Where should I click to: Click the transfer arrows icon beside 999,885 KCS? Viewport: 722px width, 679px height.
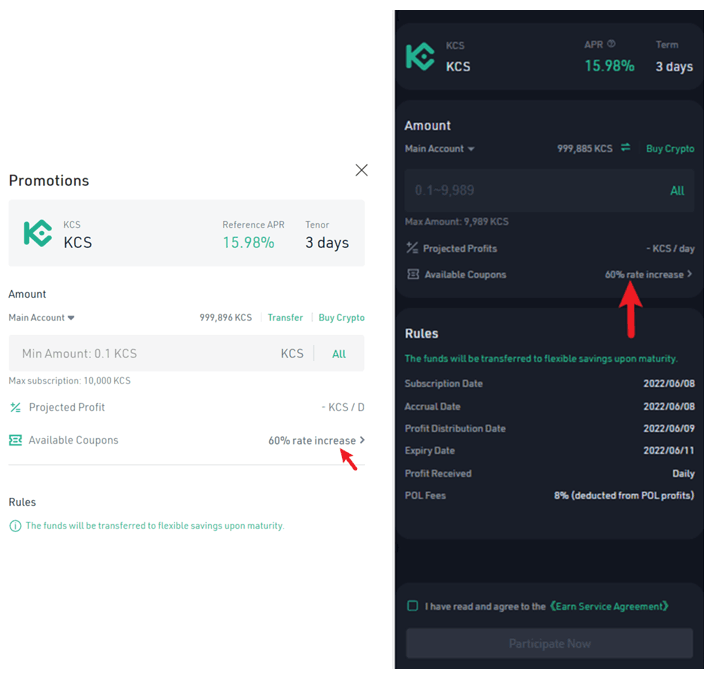[625, 147]
